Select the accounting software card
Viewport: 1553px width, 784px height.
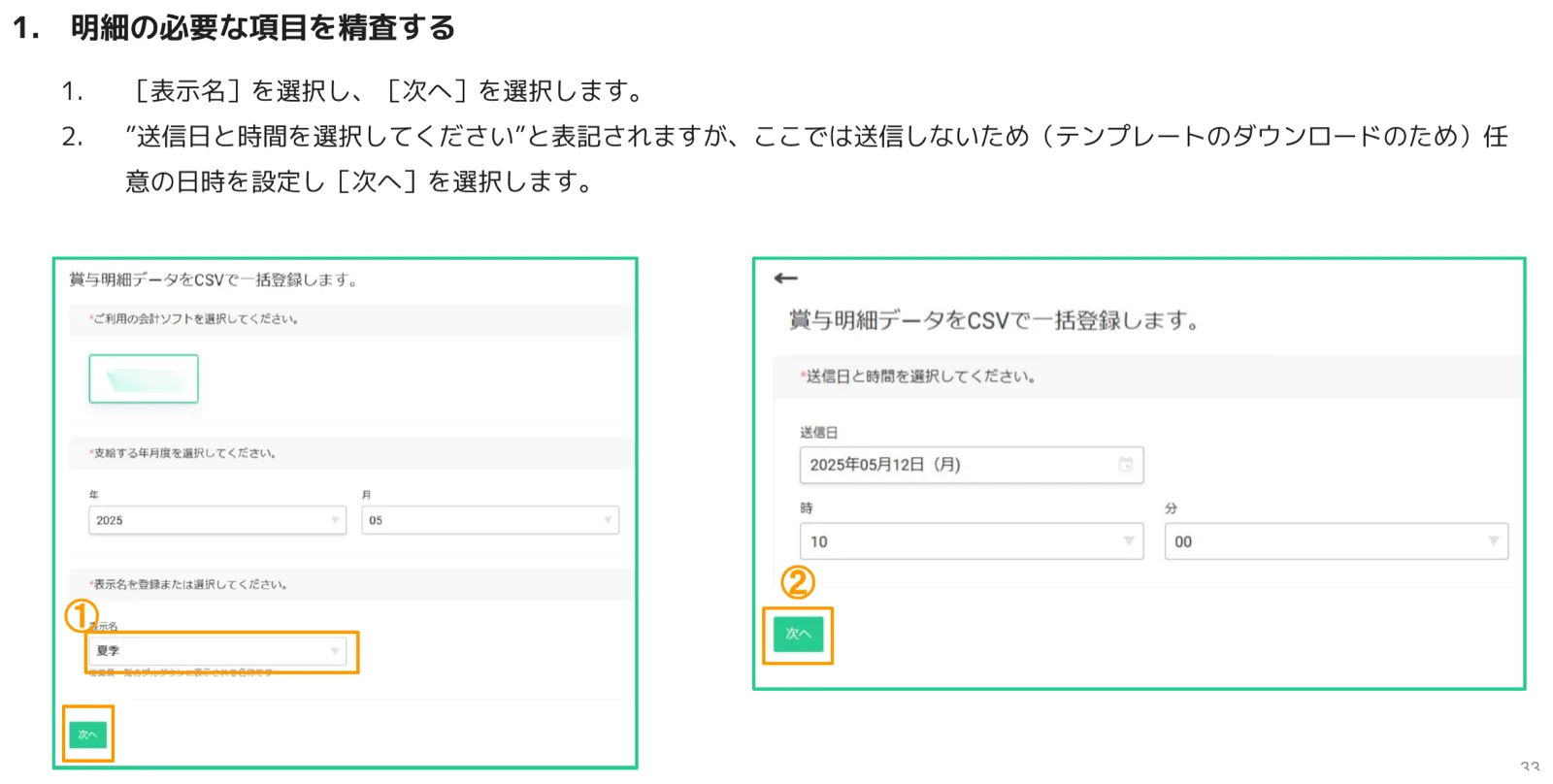point(144,378)
